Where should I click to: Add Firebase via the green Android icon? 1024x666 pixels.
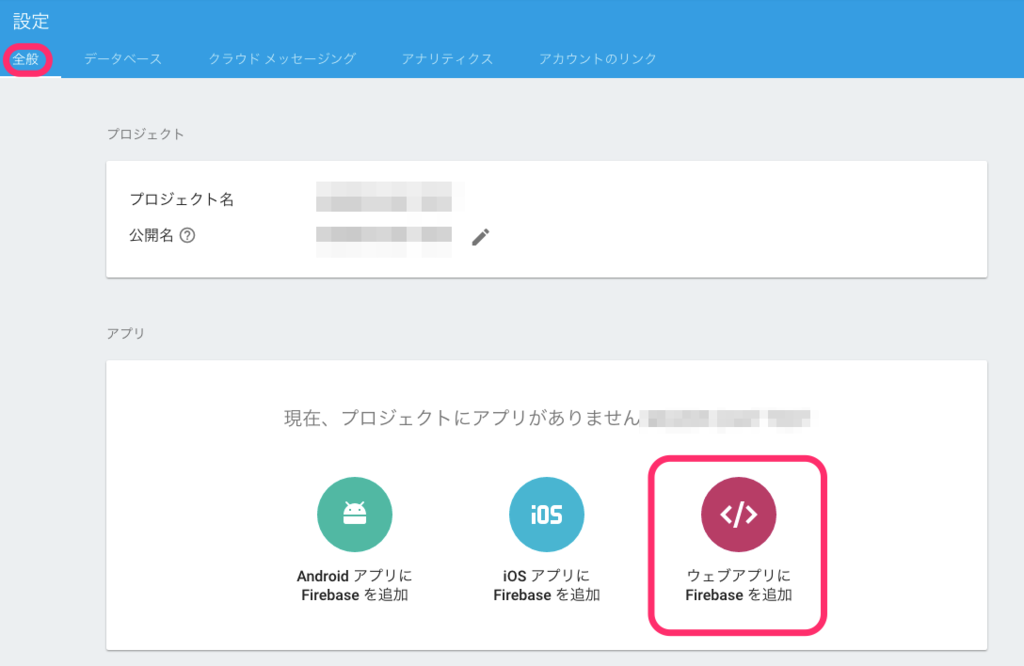pos(355,515)
